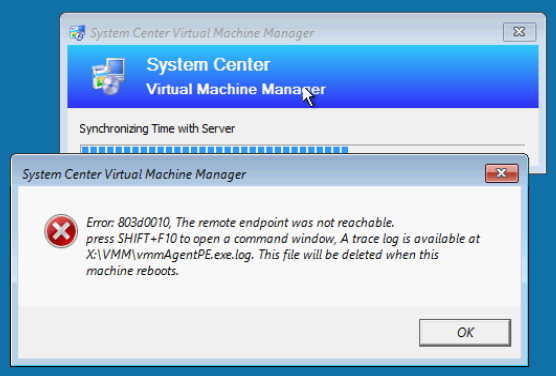Viewport: 556px width, 376px height.
Task: Close the error dialog with red X
Action: (x=501, y=173)
